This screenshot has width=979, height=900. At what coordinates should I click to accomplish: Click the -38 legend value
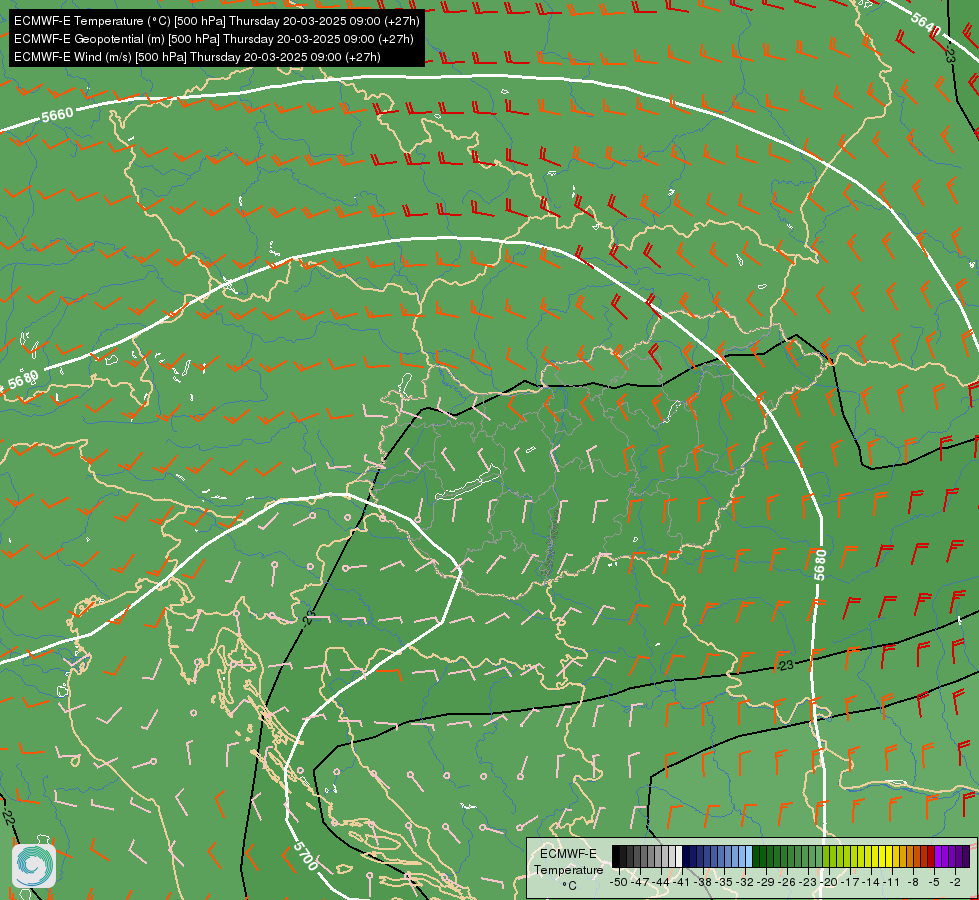tap(703, 882)
